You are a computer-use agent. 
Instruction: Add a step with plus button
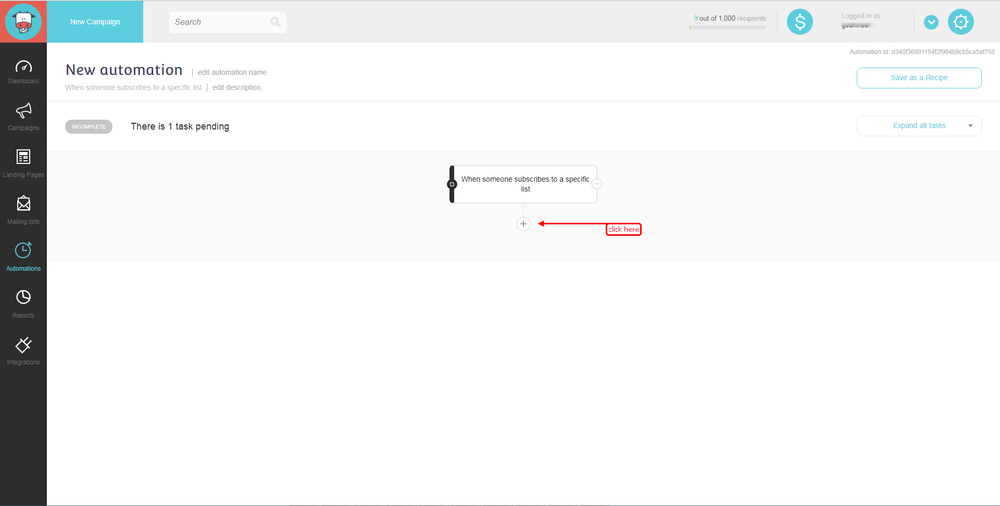tap(523, 224)
